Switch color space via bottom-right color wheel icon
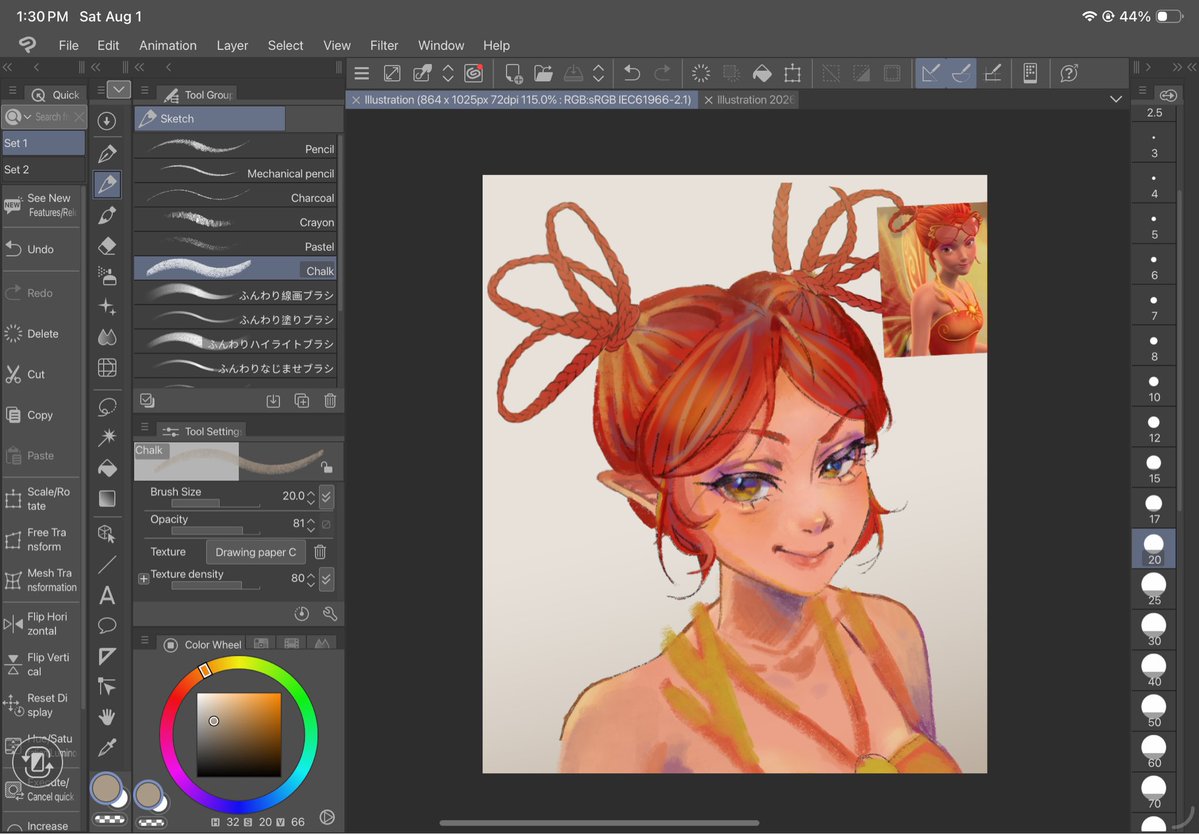 tap(327, 817)
